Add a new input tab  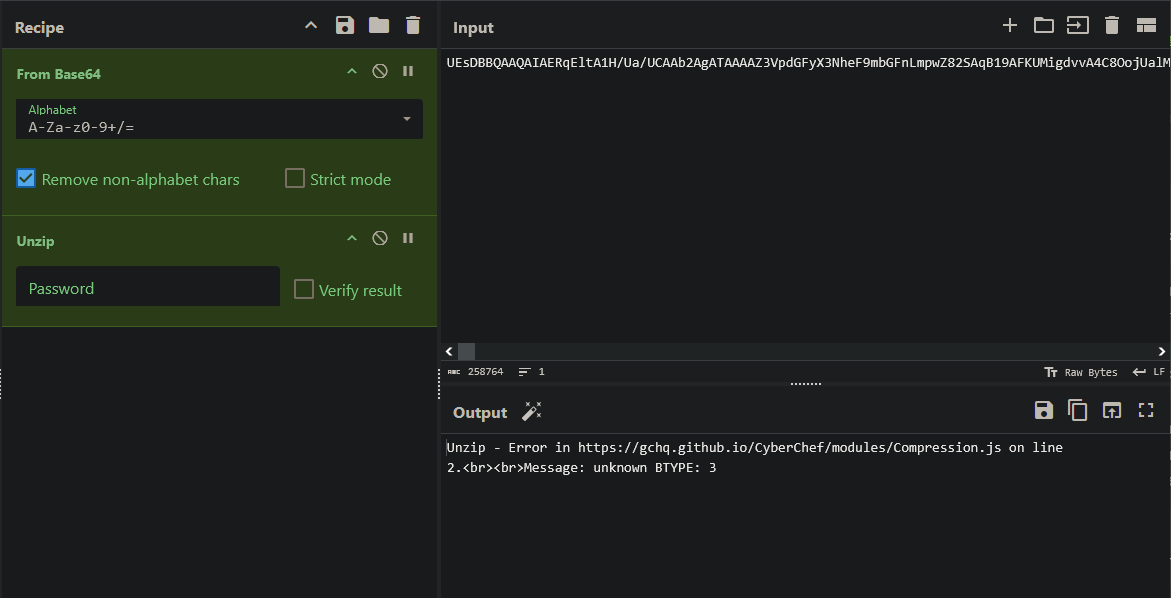(x=1010, y=26)
